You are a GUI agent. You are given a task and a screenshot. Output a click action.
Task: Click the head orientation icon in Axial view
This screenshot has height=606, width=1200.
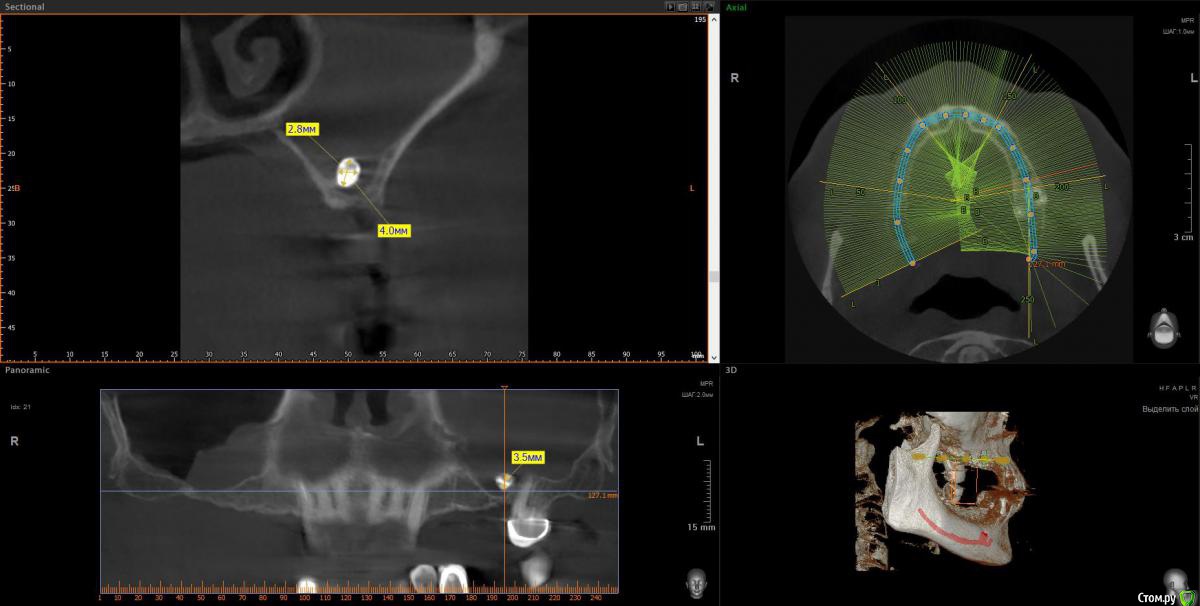click(1161, 330)
